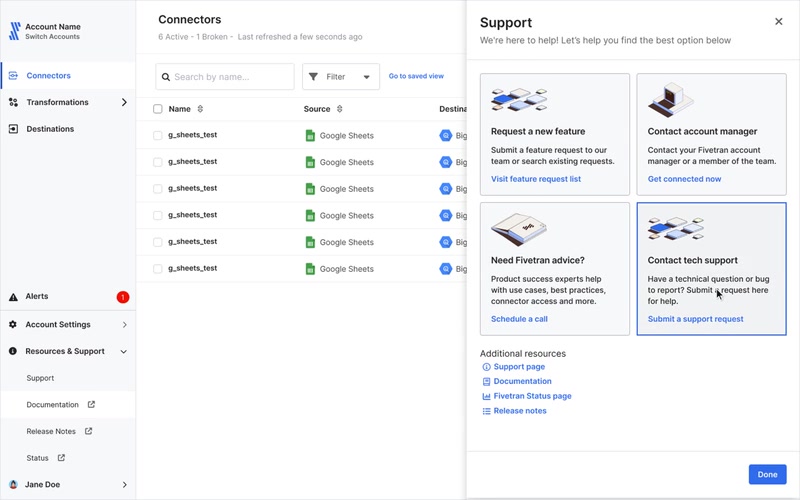Click the search magnifier icon
The width and height of the screenshot is (800, 500).
165,77
